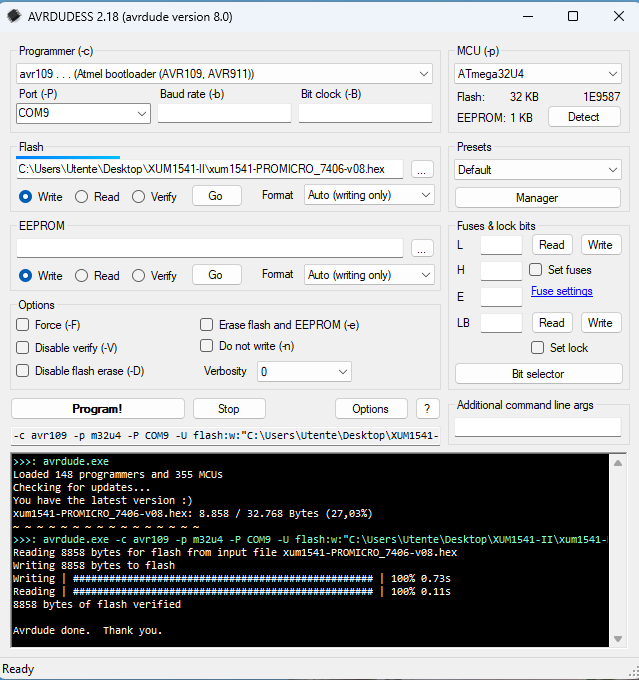Maximize the AVRDUDESS window
The height and width of the screenshot is (680, 639).
coord(573,16)
